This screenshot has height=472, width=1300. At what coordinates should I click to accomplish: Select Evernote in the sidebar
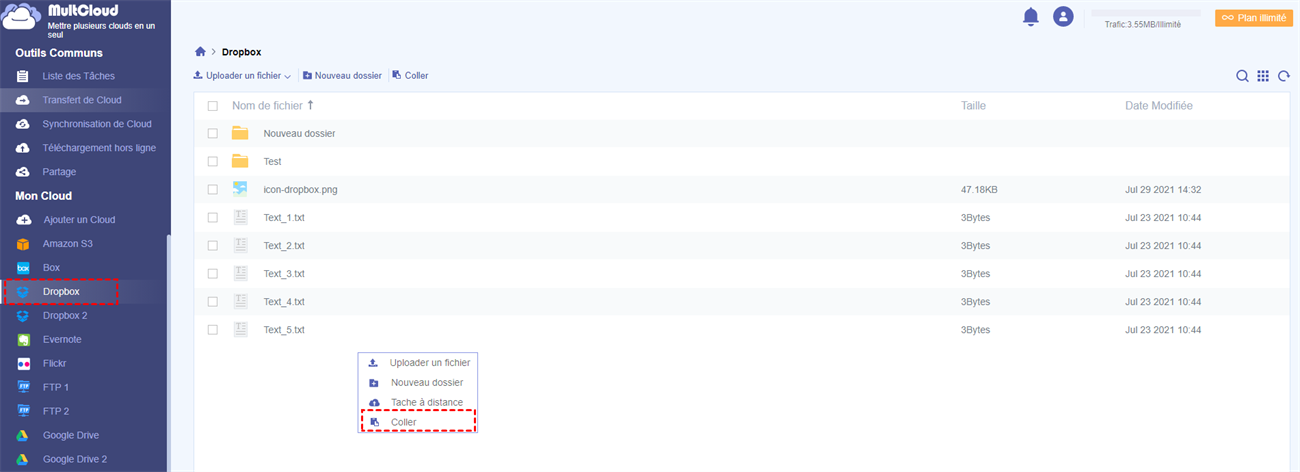62,340
